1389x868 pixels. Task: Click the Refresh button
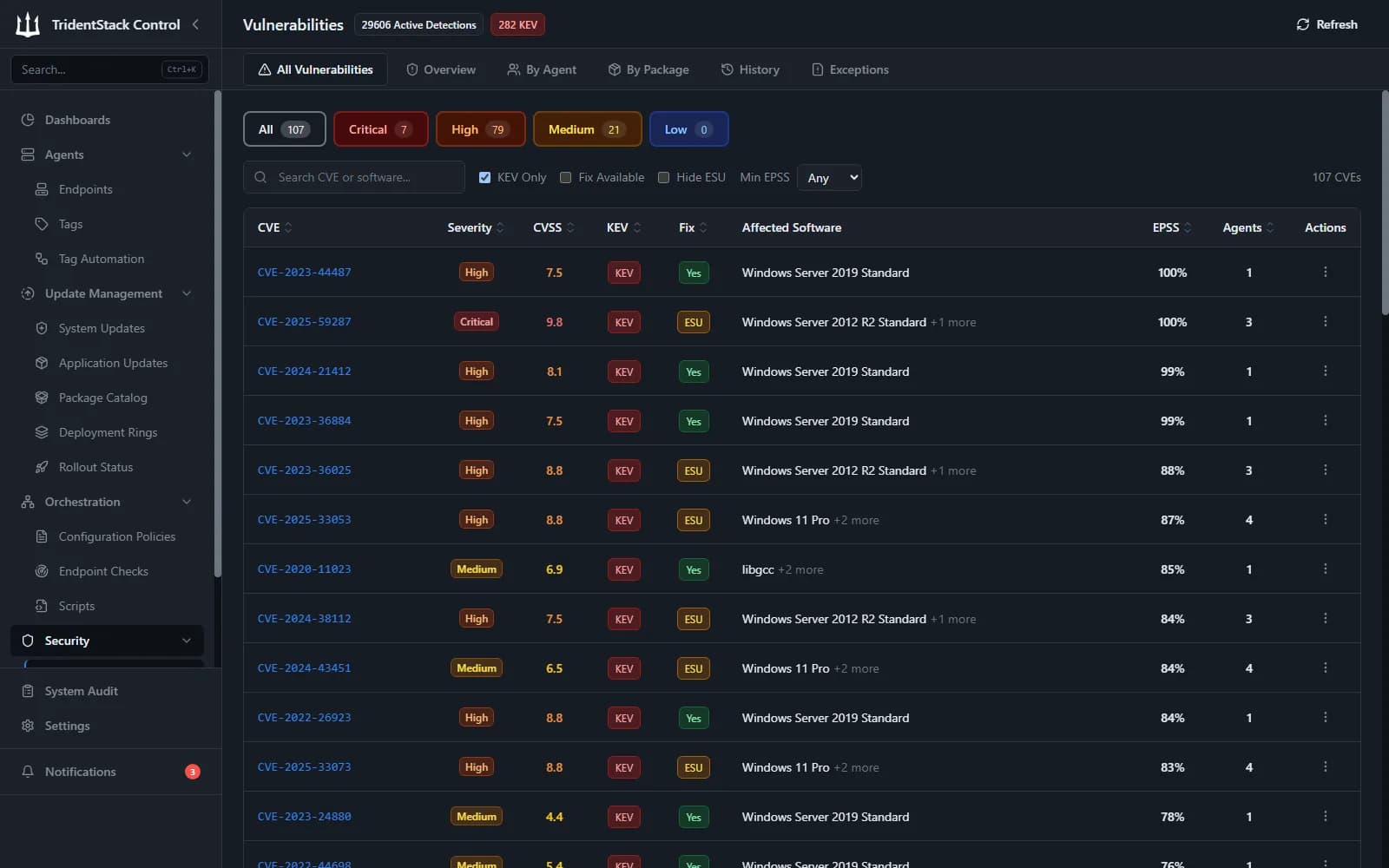point(1326,24)
